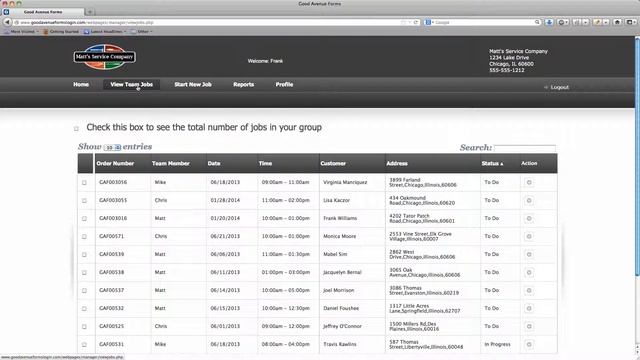This screenshot has width=640, height=360.
Task: Click action gear icon for order GAF00531
Action: click(x=529, y=344)
